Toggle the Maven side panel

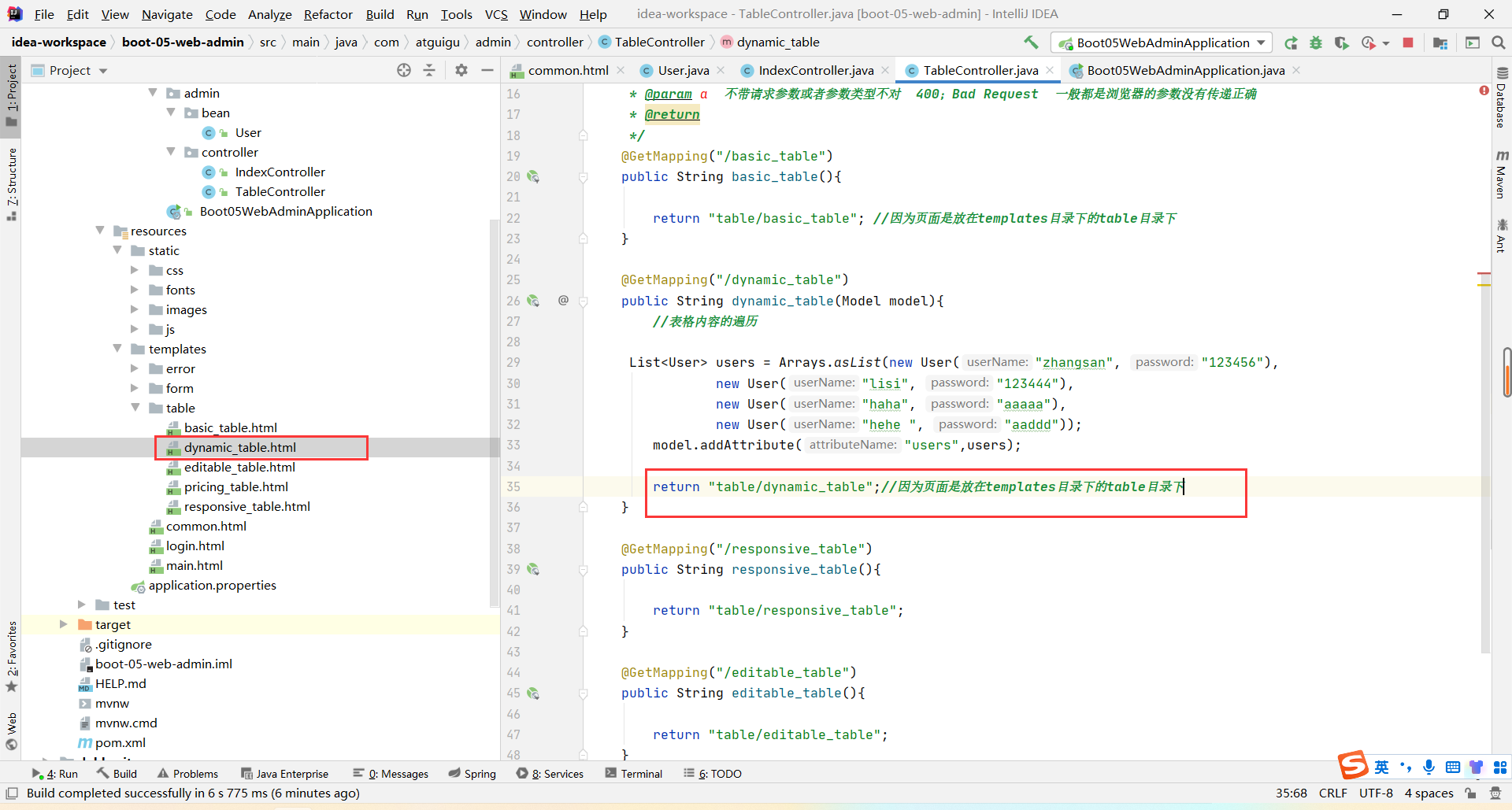pos(1501,175)
